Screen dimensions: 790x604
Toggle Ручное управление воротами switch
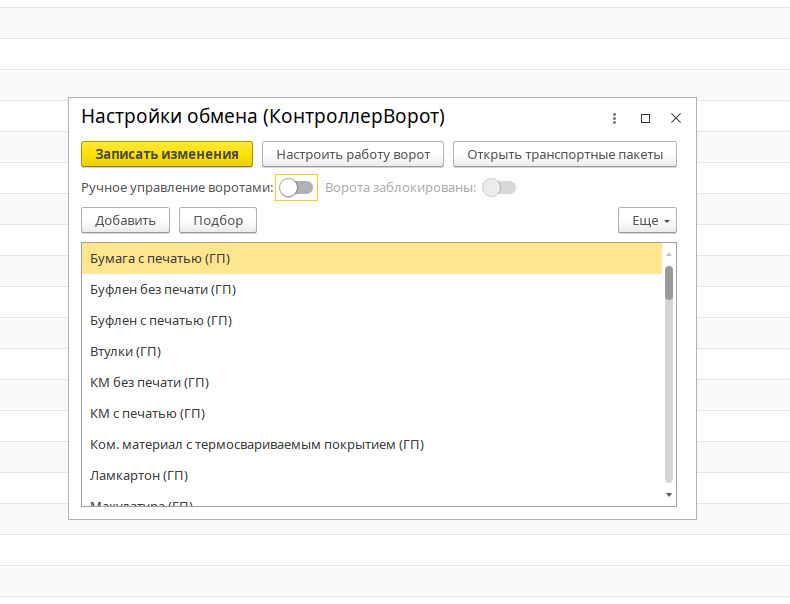click(x=296, y=187)
